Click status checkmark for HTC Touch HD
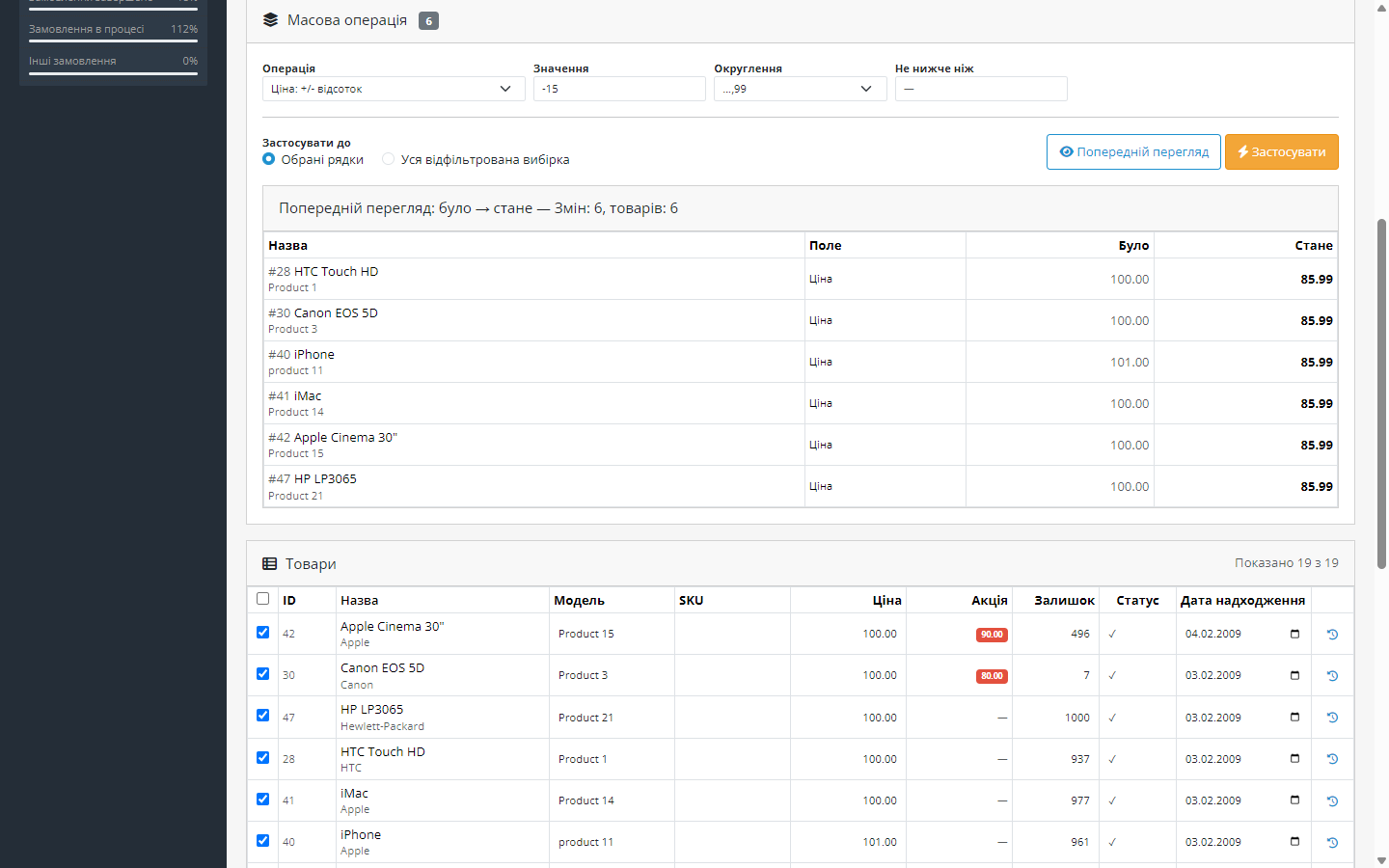1389x868 pixels. coord(1112,759)
